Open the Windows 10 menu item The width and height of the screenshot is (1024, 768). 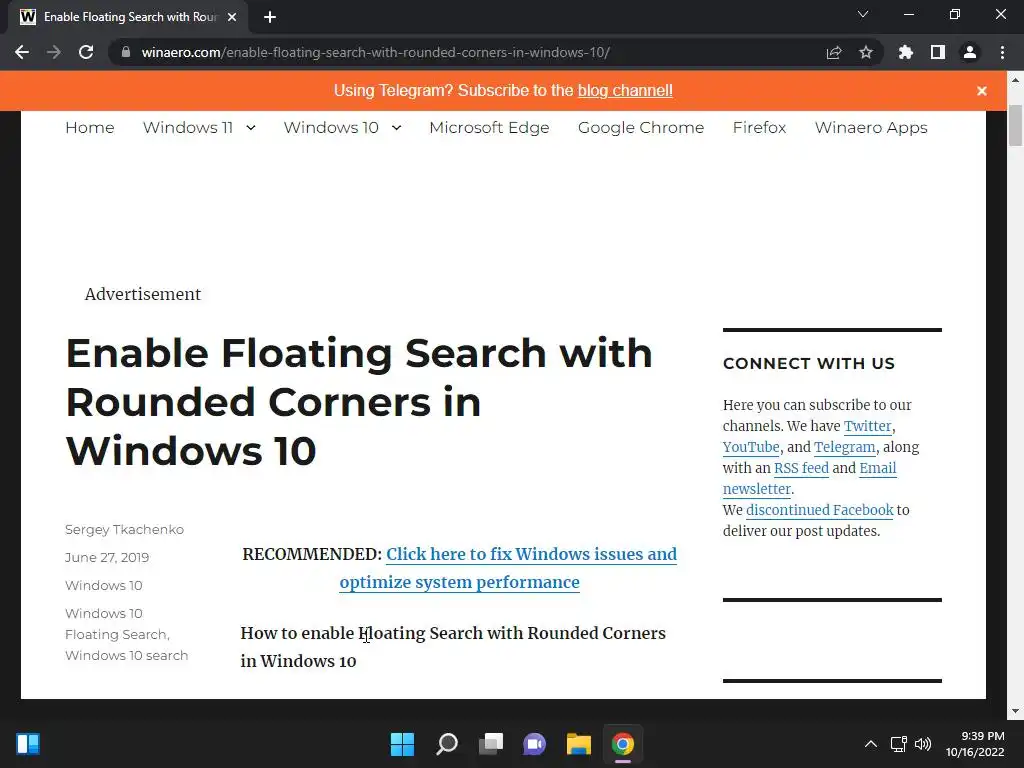point(331,127)
